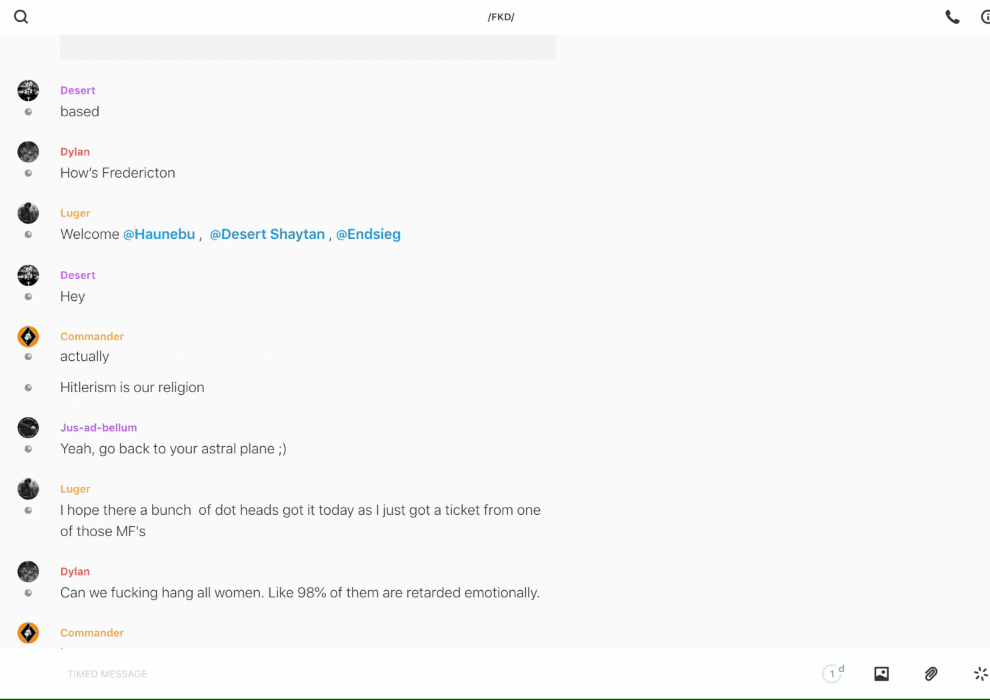This screenshot has height=700, width=990.
Task: Click Dylan's avatar beside 'How's Fredericton'
Action: point(28,152)
